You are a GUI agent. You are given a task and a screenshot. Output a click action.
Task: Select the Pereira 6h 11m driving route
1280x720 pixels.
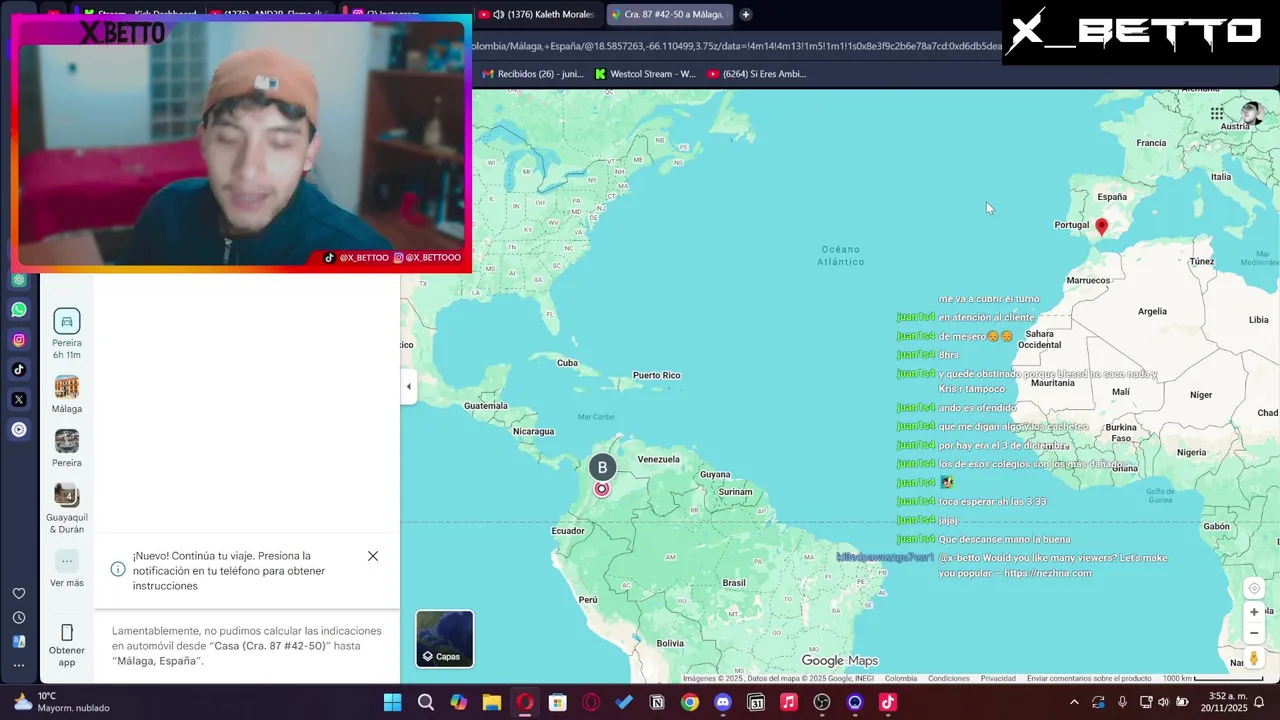pyautogui.click(x=67, y=334)
